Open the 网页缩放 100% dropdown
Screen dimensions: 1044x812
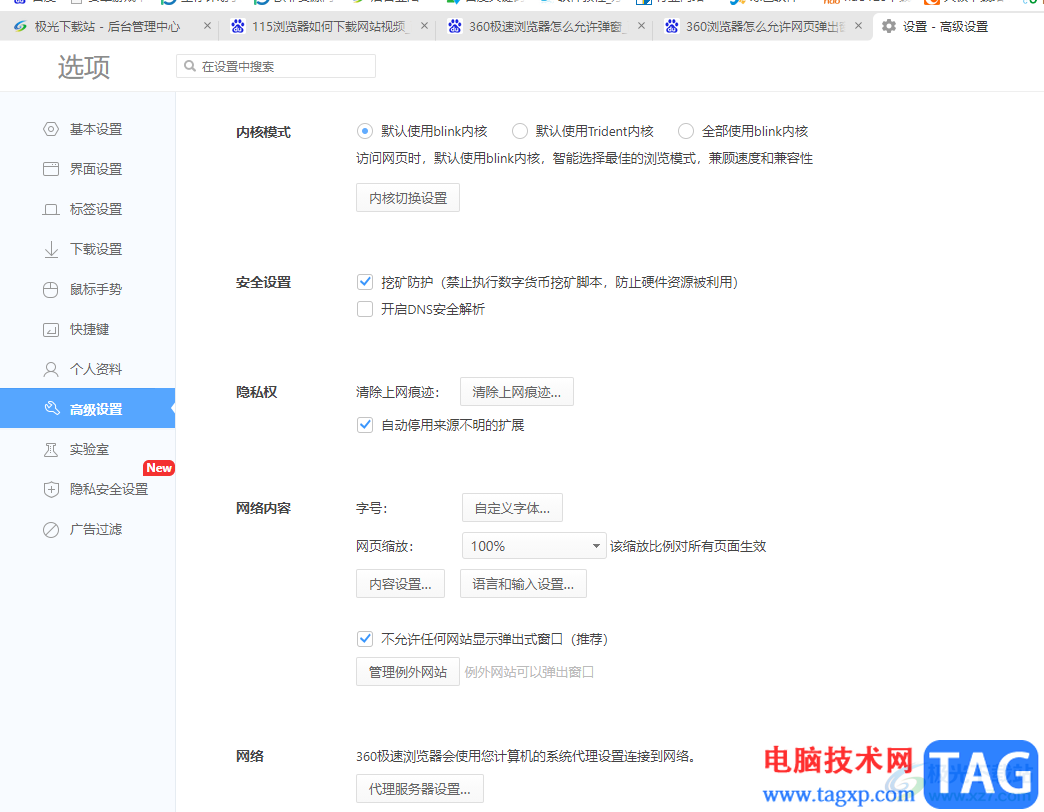pyautogui.click(x=534, y=546)
